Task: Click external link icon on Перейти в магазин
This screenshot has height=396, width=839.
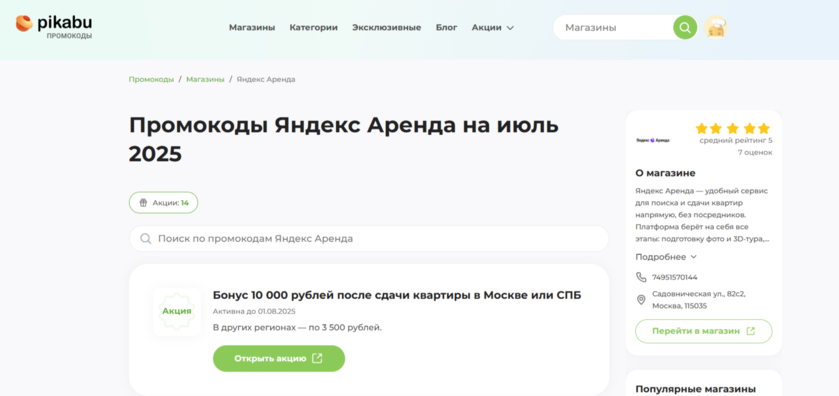Action: pos(751,331)
